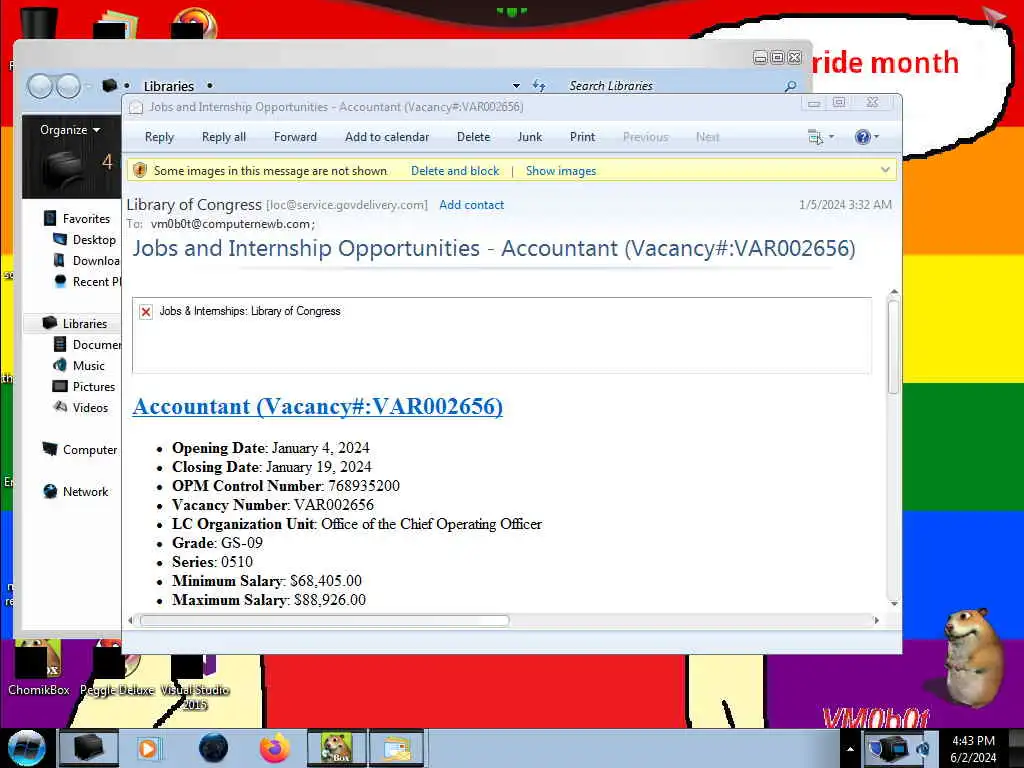Image resolution: width=1024 pixels, height=768 pixels.
Task: Open Videos library in navigation pane
Action: coord(80,408)
